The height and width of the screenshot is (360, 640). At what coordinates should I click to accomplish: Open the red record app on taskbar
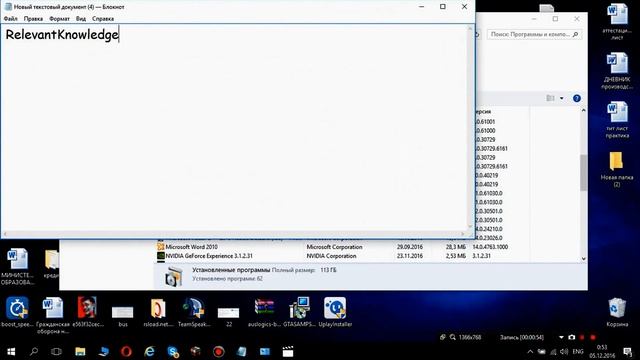point(219,351)
